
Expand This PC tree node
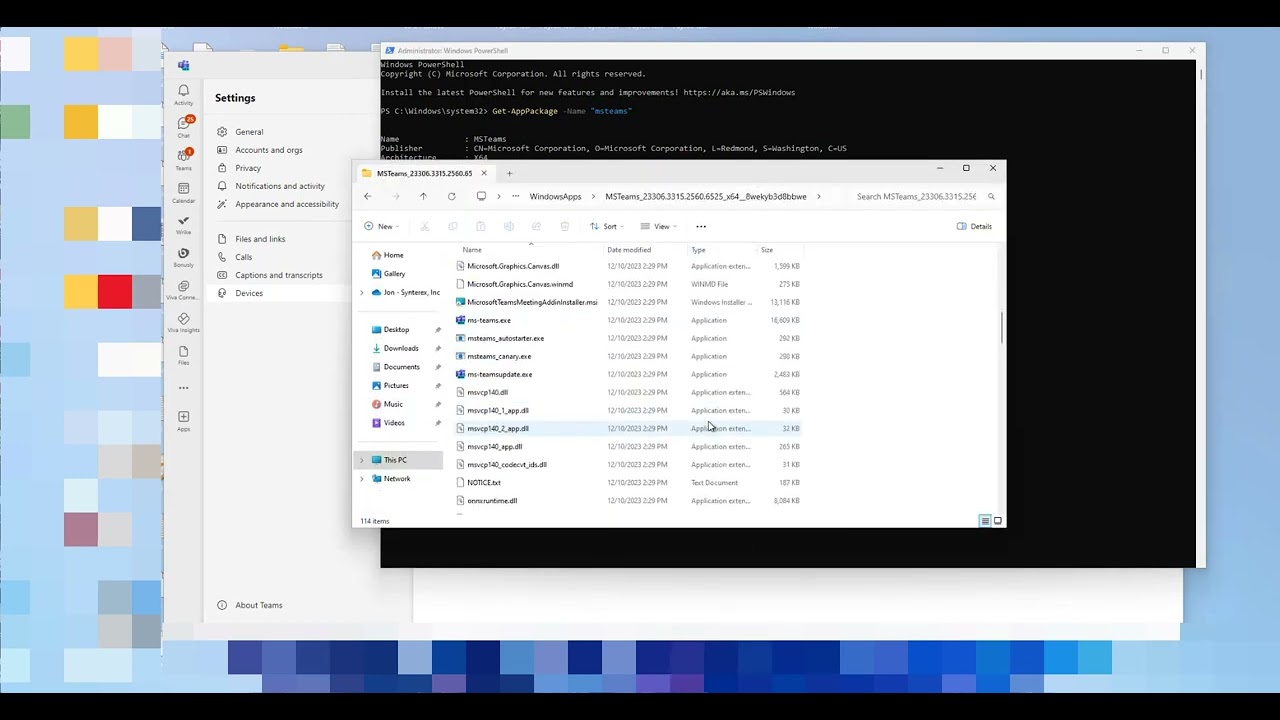point(362,460)
